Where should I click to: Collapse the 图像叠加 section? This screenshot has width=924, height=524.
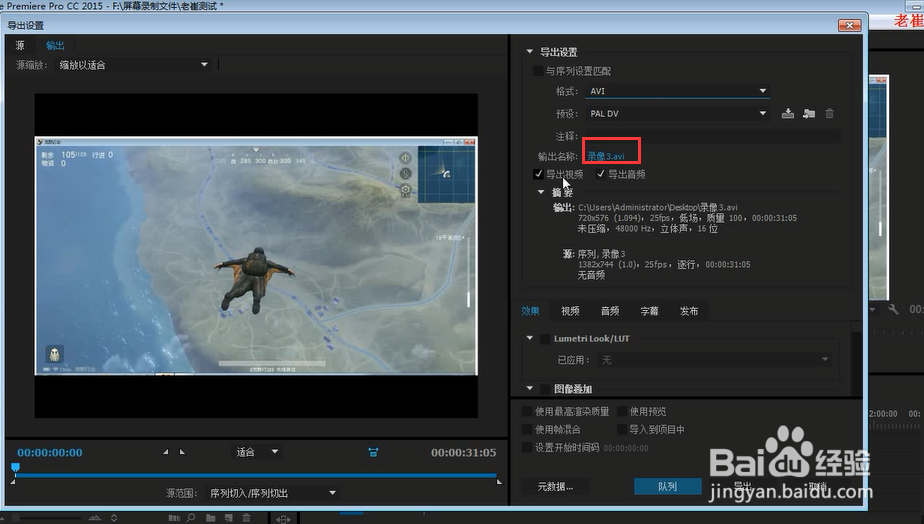click(x=529, y=388)
